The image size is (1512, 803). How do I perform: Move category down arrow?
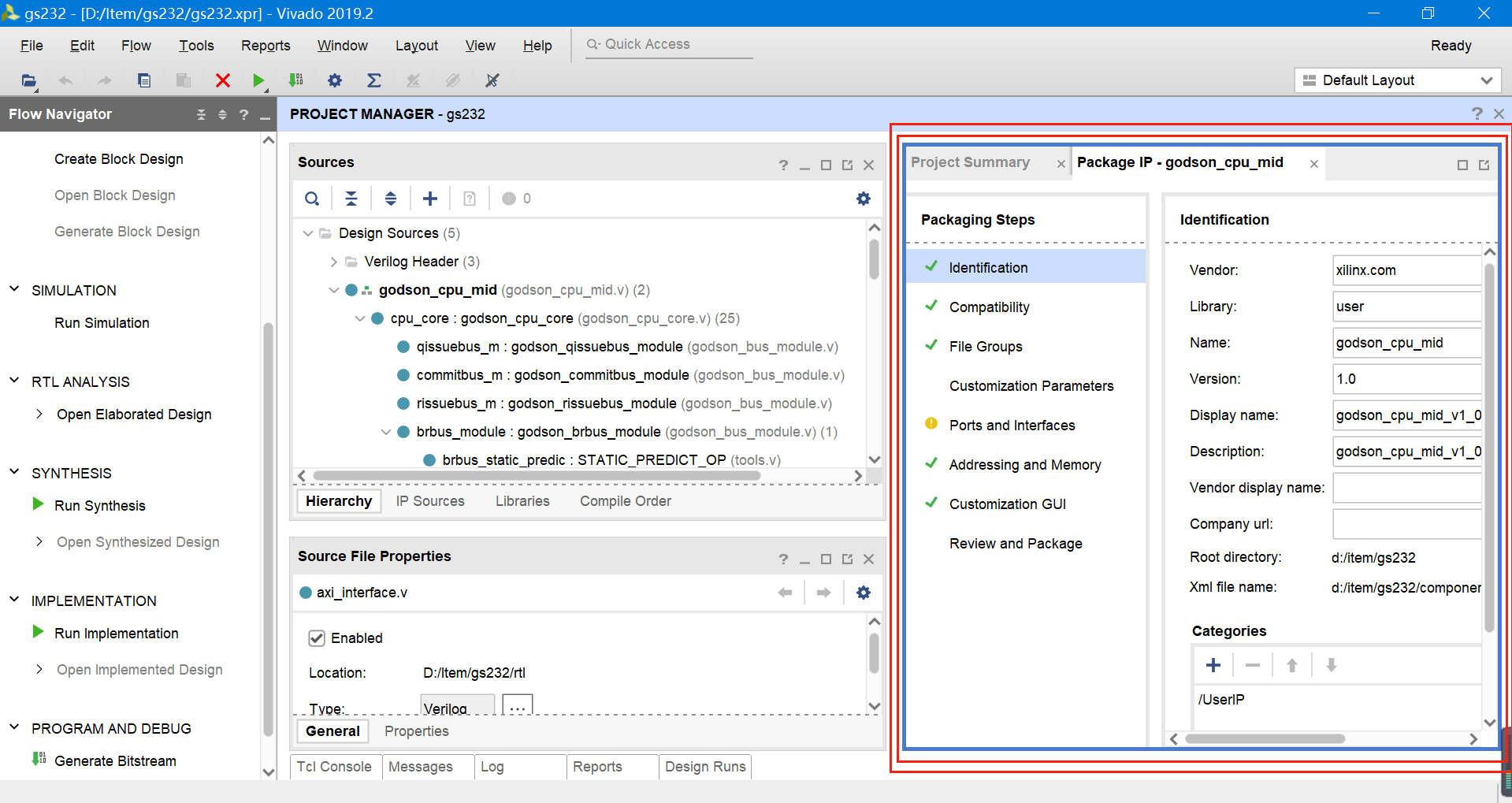coord(1332,666)
